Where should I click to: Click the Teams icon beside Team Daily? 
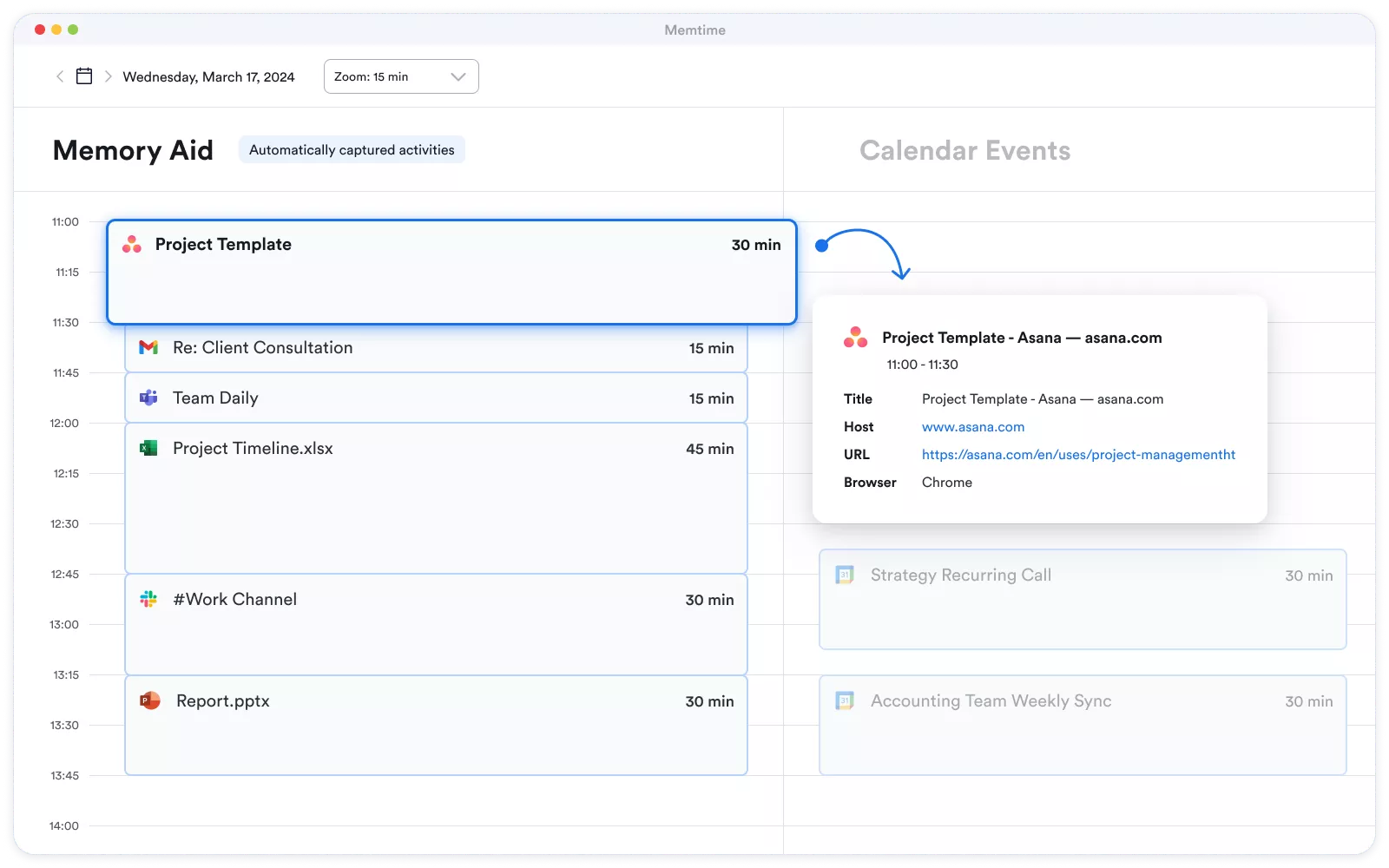pyautogui.click(x=148, y=398)
